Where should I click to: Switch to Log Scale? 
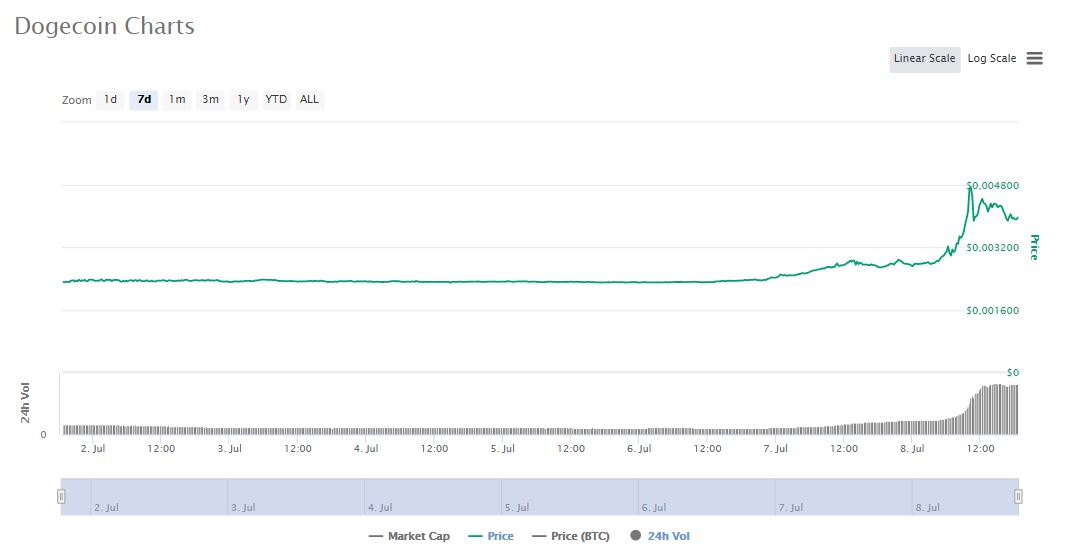click(x=991, y=59)
